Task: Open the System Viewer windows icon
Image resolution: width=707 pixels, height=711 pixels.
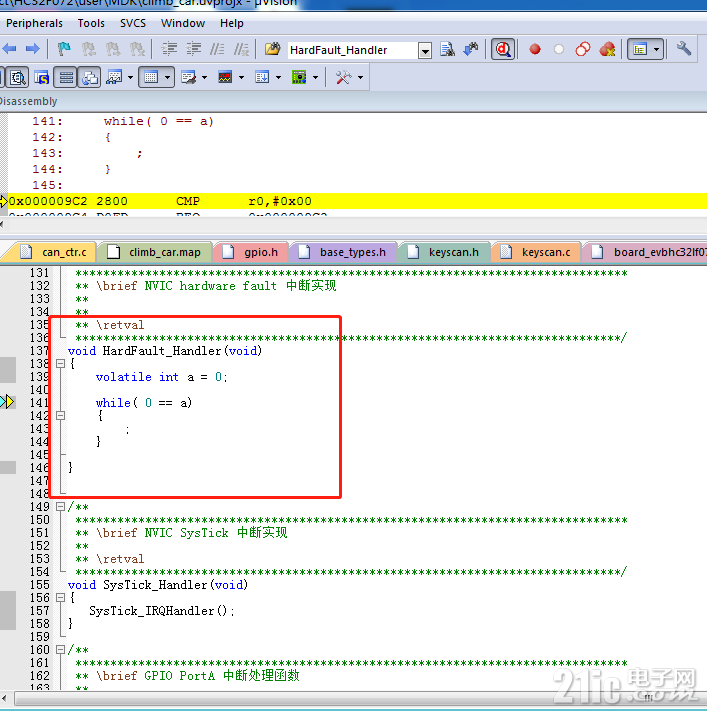Action: (299, 78)
